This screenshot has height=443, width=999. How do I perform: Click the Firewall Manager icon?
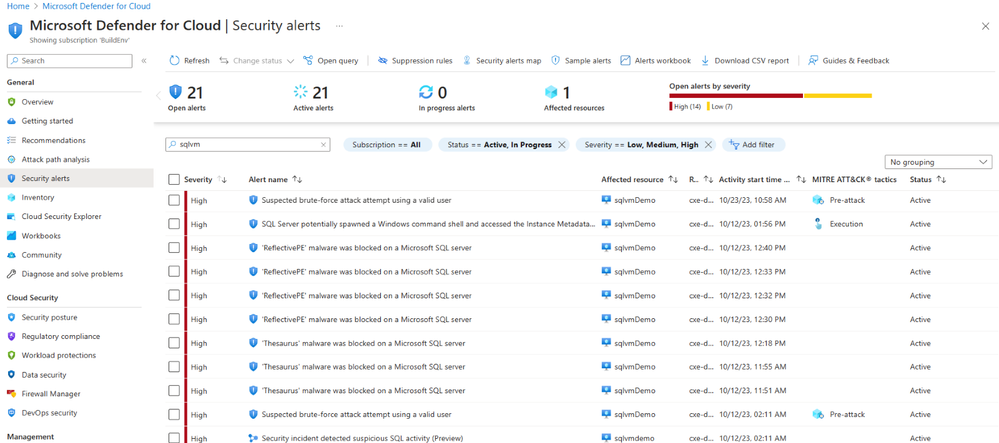click(11, 394)
